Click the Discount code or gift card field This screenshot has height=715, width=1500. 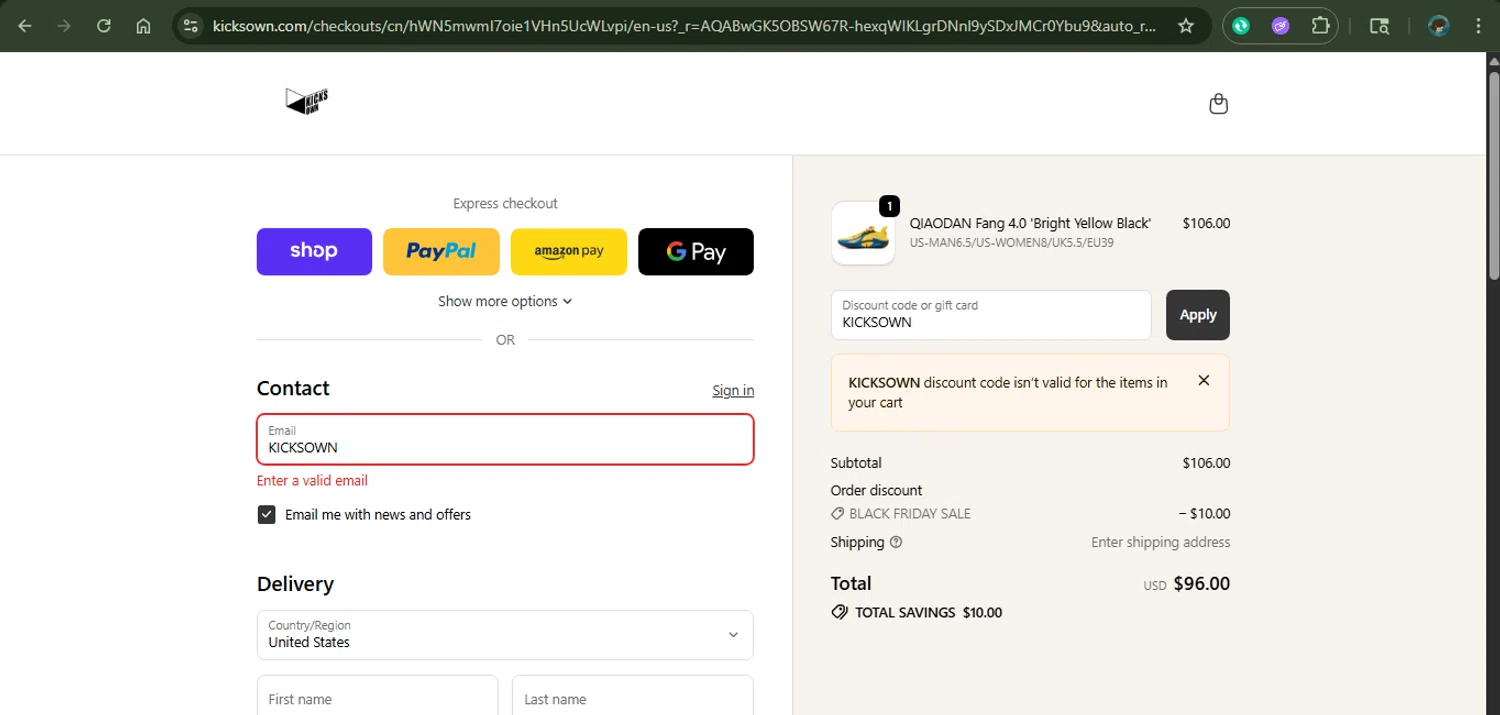tap(991, 315)
